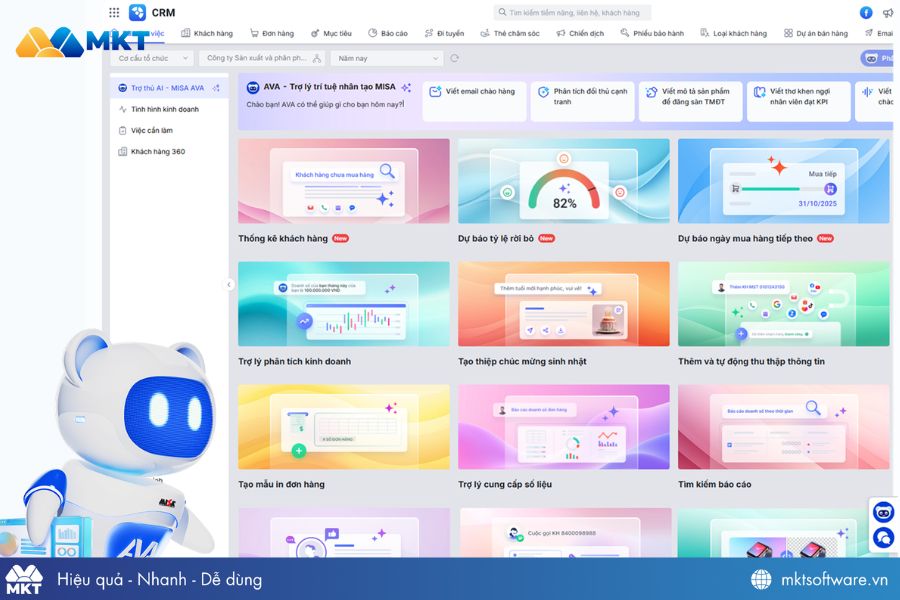
Task: Click the icon in Phân tích đối thủ cạnh tranh
Action: pyautogui.click(x=544, y=91)
